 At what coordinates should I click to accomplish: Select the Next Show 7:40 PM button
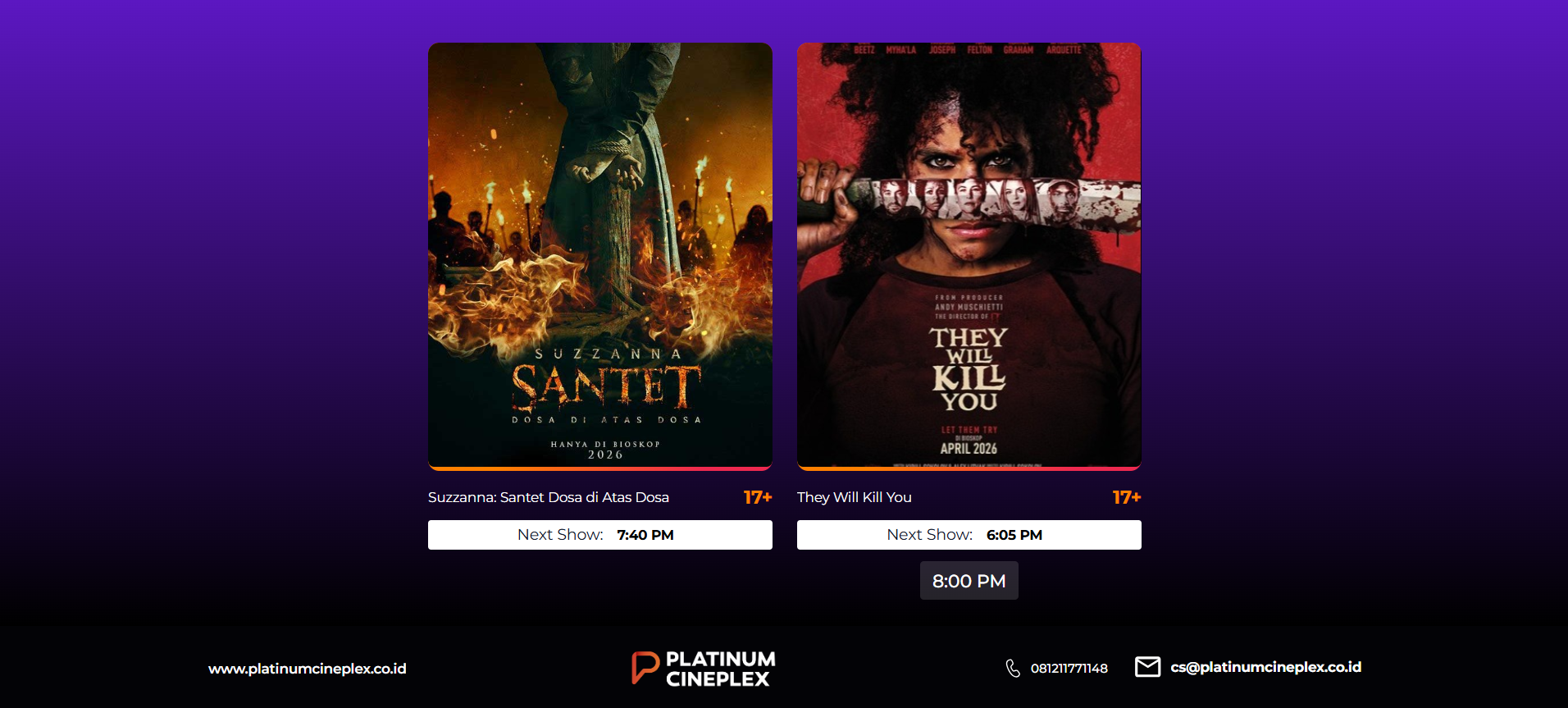click(599, 535)
